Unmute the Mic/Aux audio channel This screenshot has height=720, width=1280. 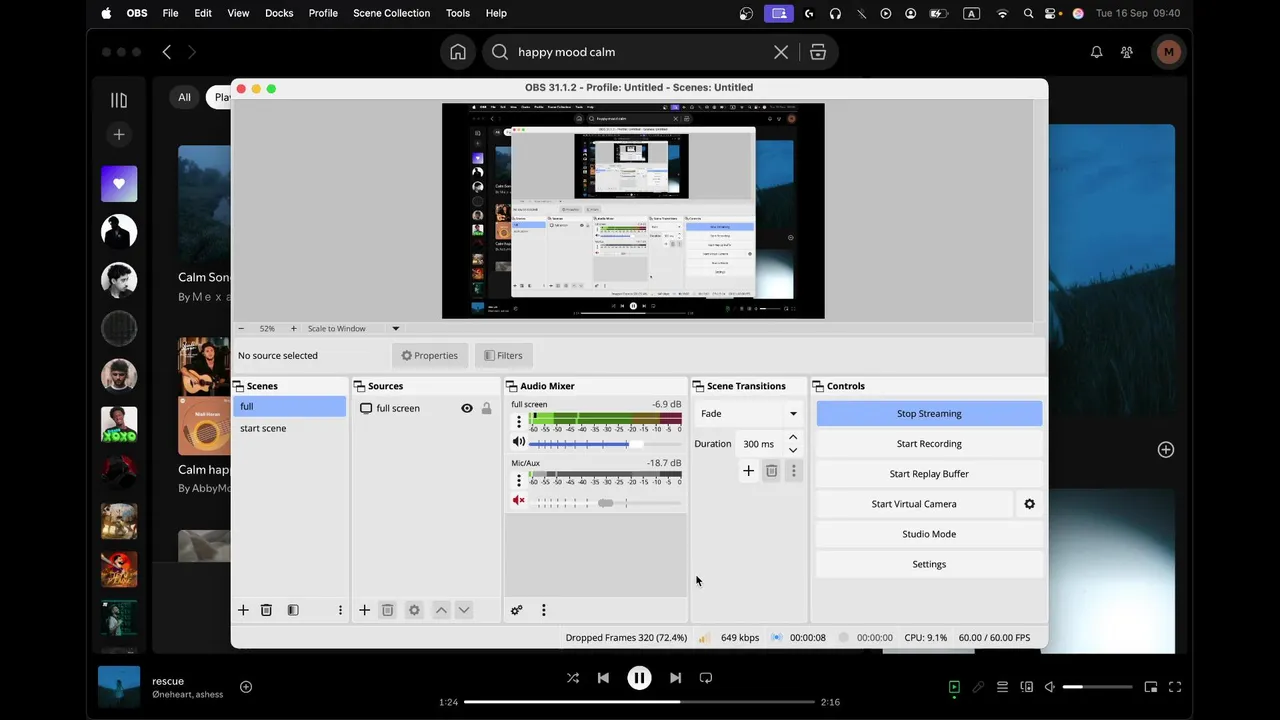pos(519,501)
